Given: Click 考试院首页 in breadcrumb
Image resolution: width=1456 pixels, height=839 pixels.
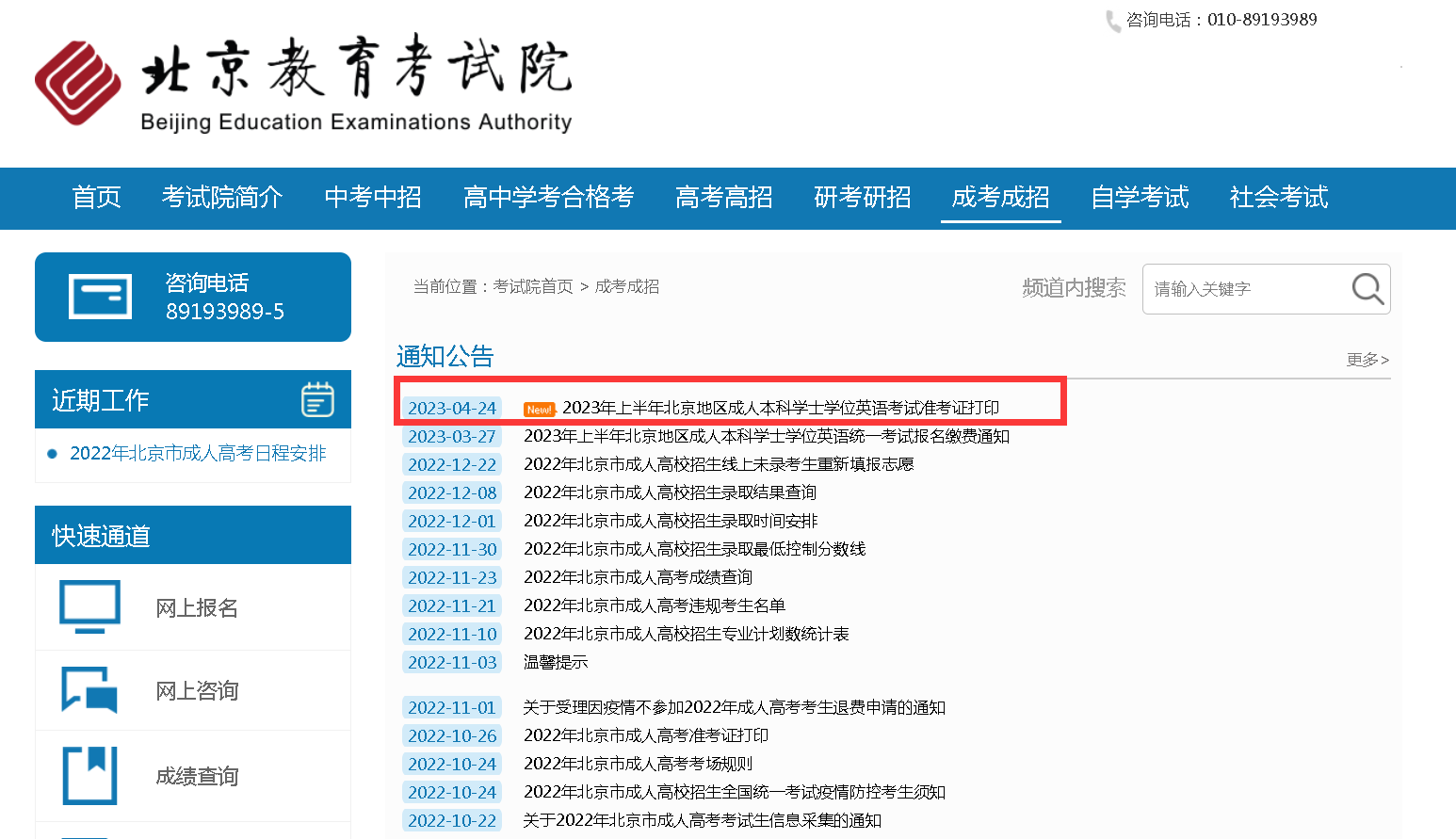Looking at the screenshot, I should (x=533, y=286).
